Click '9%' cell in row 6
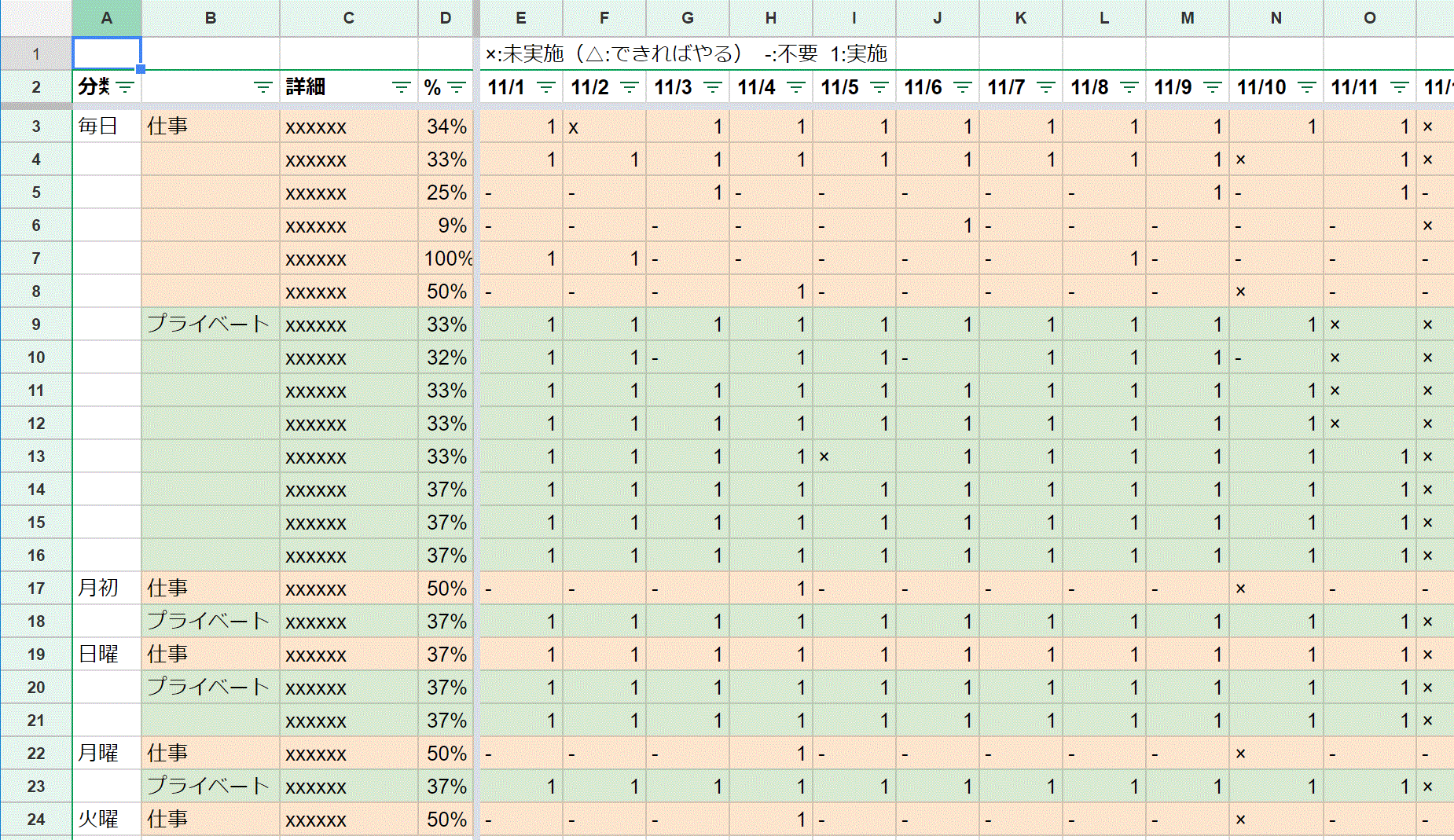The image size is (1454, 840). 446,226
